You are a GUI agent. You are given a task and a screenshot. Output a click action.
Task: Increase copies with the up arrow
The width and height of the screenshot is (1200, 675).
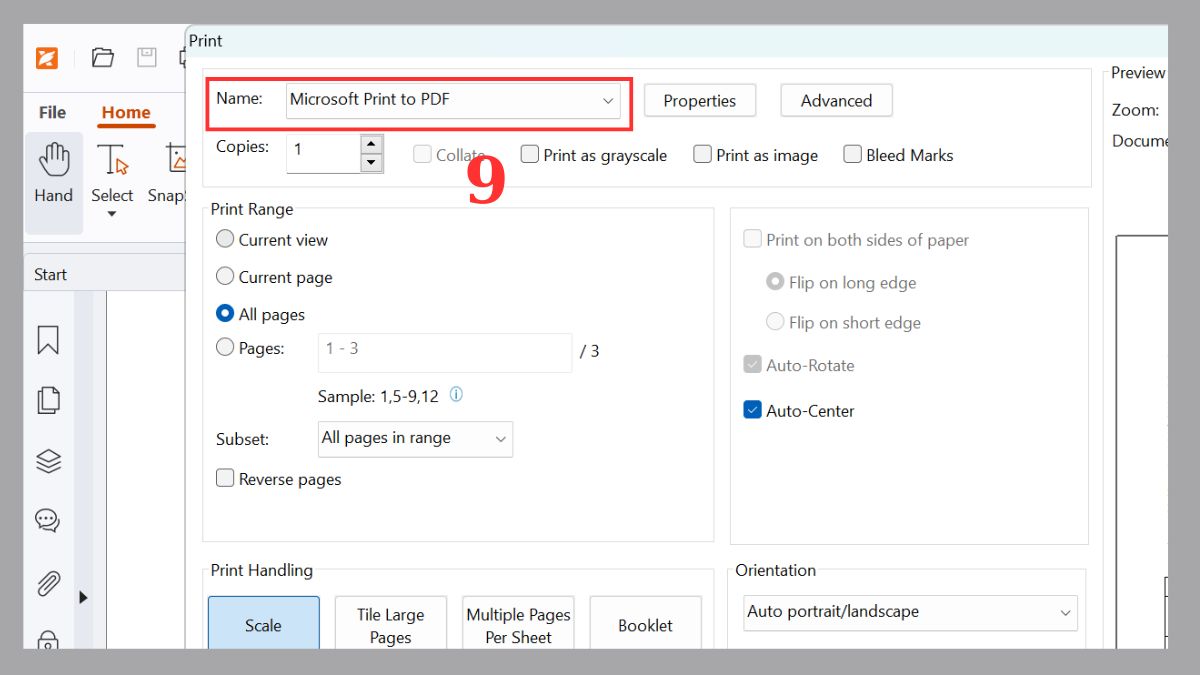pyautogui.click(x=372, y=144)
